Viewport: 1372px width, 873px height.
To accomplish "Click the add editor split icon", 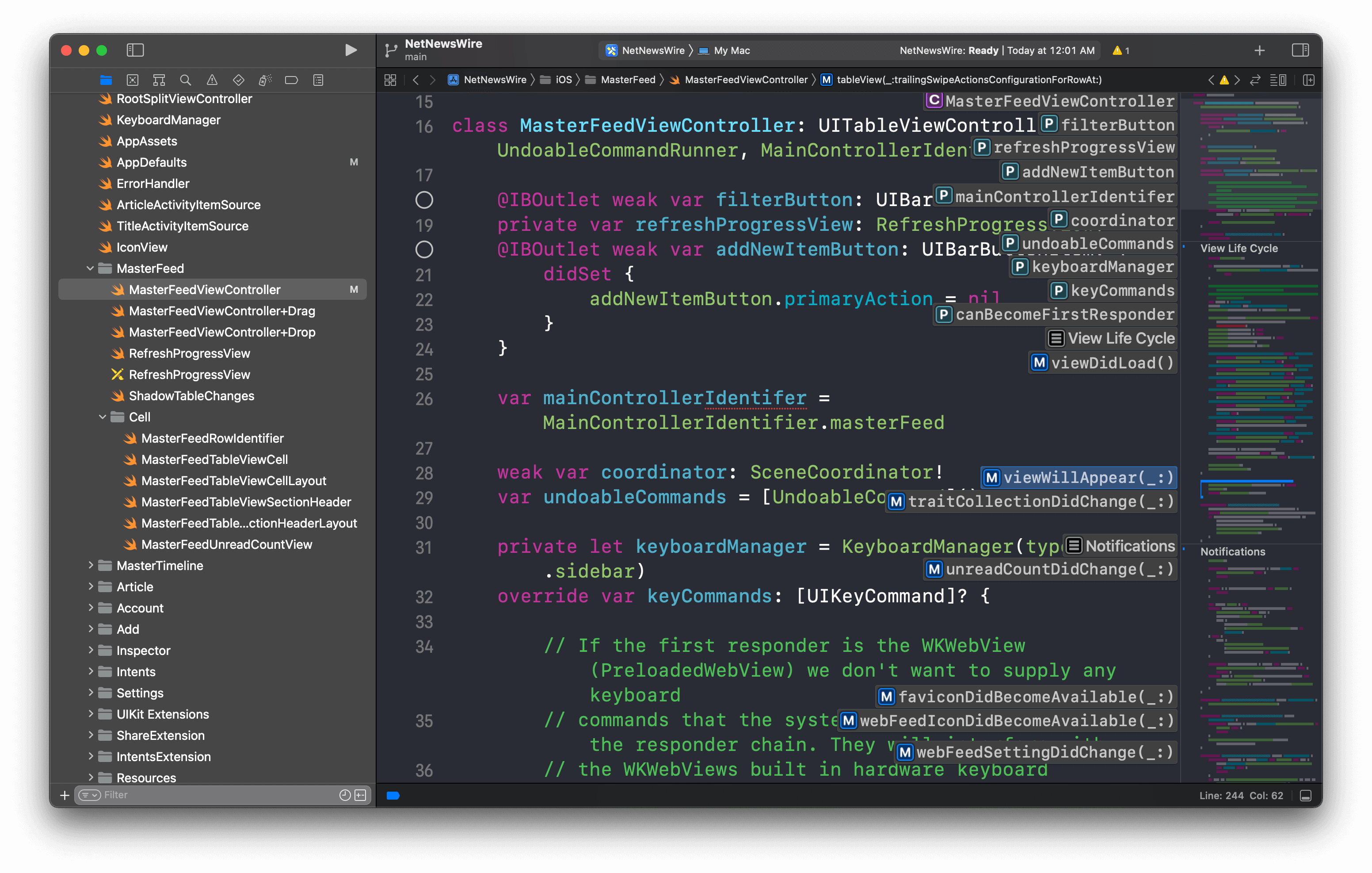I will coord(1309,80).
